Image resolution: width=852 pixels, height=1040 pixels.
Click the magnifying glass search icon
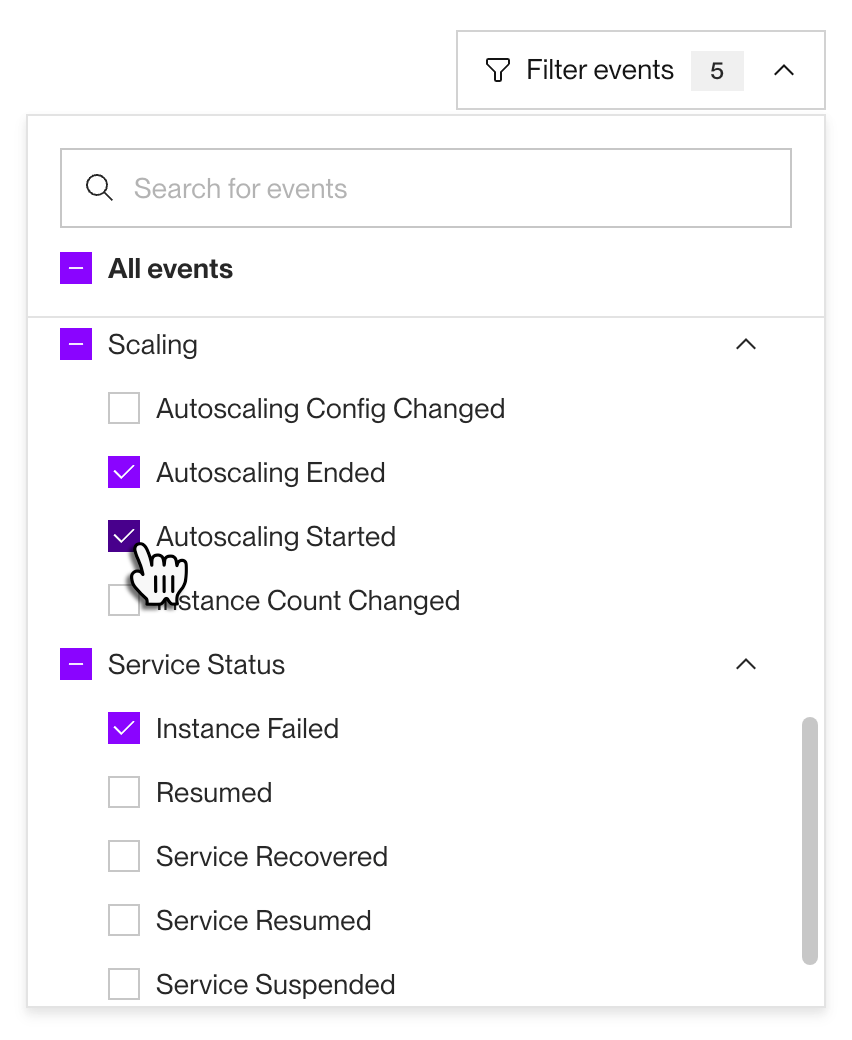(99, 187)
